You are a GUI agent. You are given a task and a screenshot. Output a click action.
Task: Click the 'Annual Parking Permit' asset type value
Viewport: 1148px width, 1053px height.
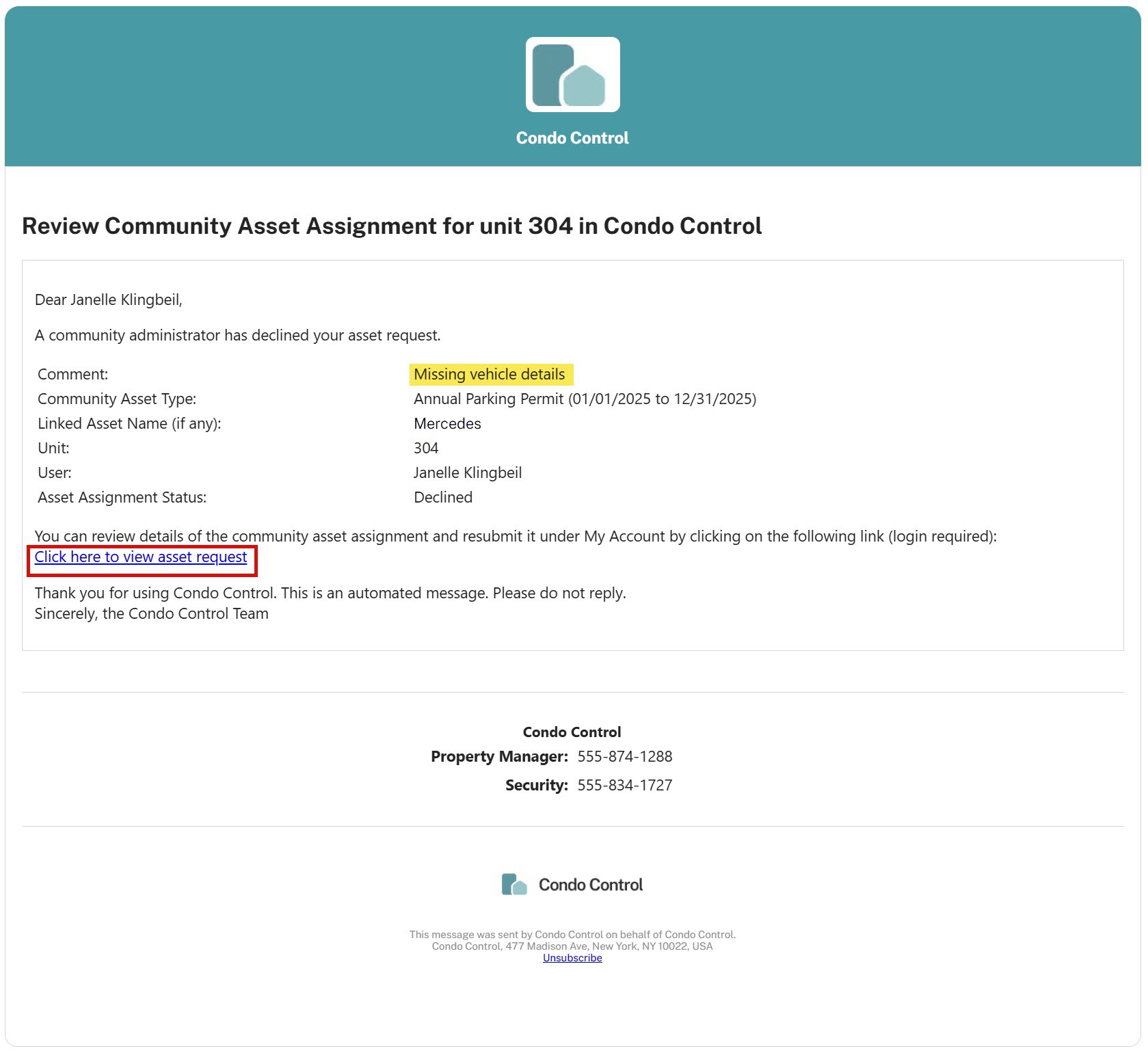[x=585, y=399]
